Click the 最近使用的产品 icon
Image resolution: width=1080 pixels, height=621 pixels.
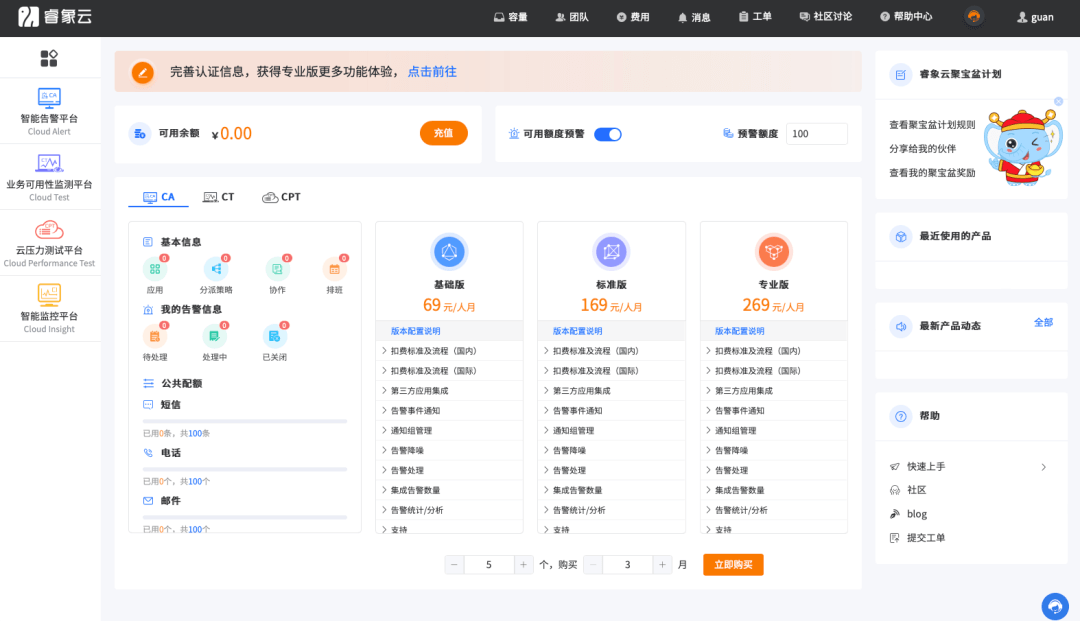pyautogui.click(x=900, y=236)
